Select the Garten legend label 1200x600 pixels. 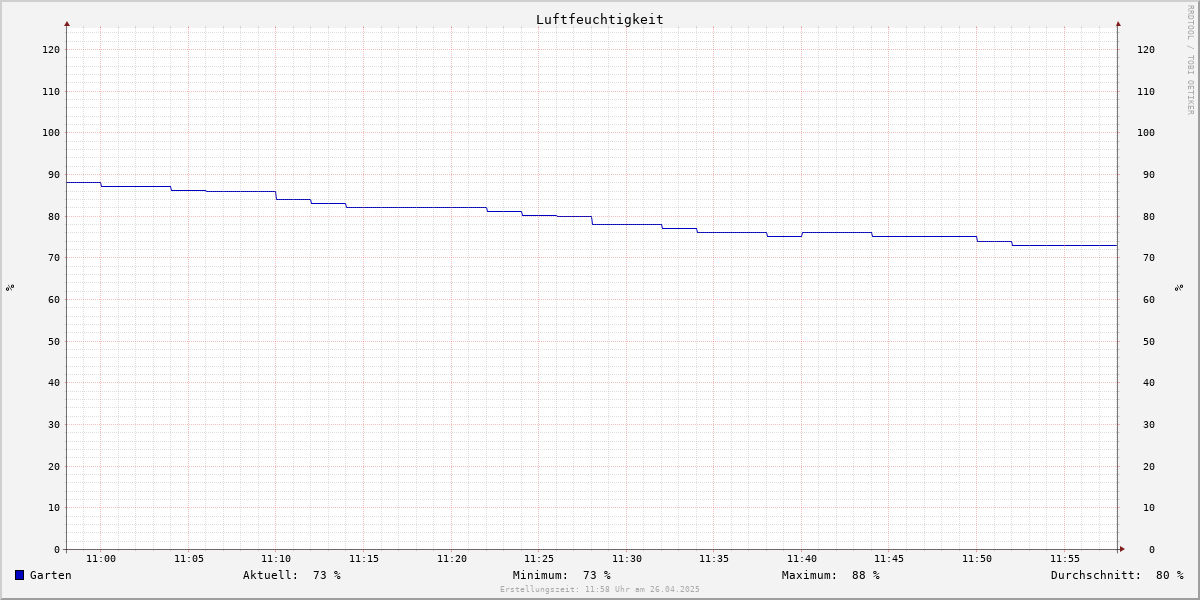pos(51,575)
